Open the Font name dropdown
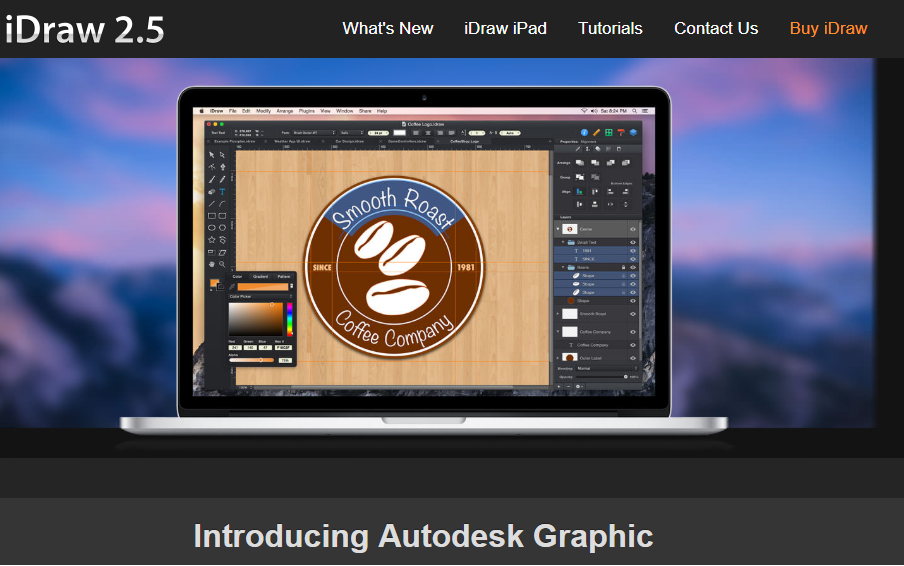Image resolution: width=904 pixels, height=566 pixels. click(x=314, y=133)
